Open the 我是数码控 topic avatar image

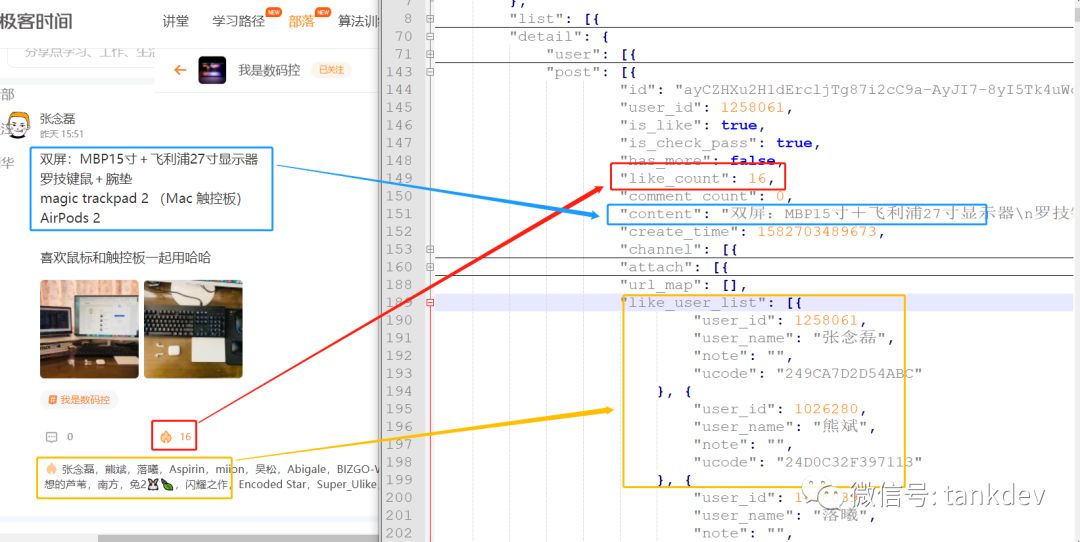(212, 70)
